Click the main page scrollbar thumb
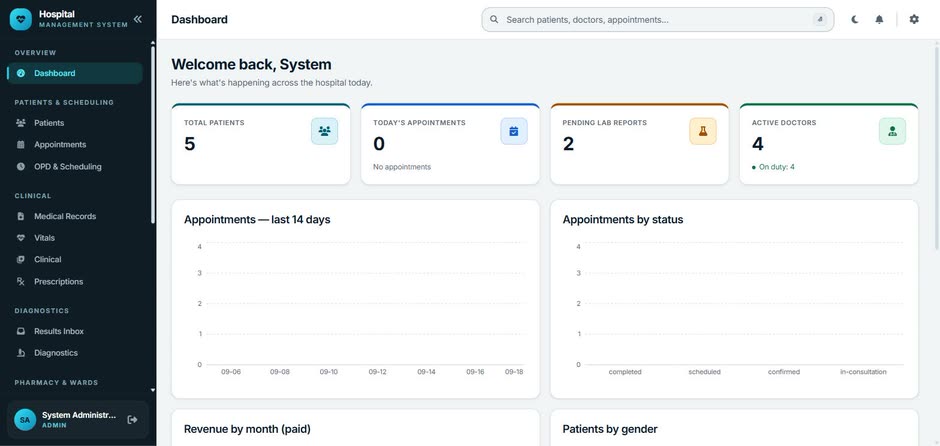 (937, 146)
